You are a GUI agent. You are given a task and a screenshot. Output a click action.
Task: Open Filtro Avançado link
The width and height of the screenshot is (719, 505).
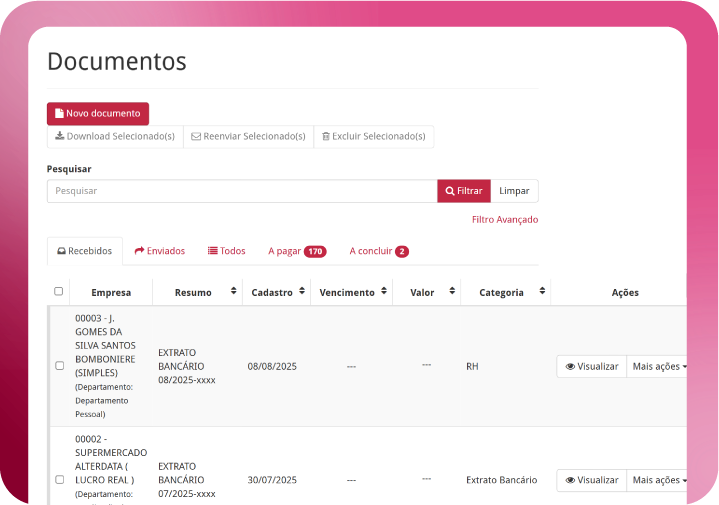(504, 219)
